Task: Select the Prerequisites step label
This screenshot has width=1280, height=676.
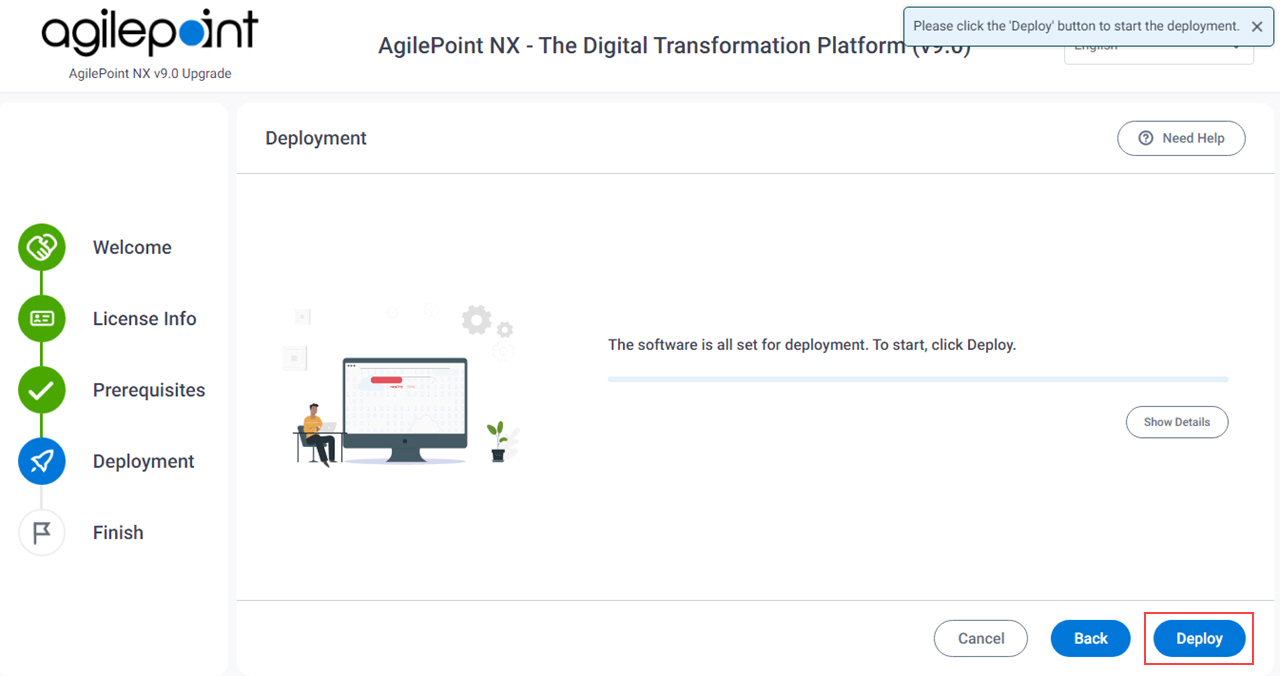Action: pyautogui.click(x=149, y=390)
